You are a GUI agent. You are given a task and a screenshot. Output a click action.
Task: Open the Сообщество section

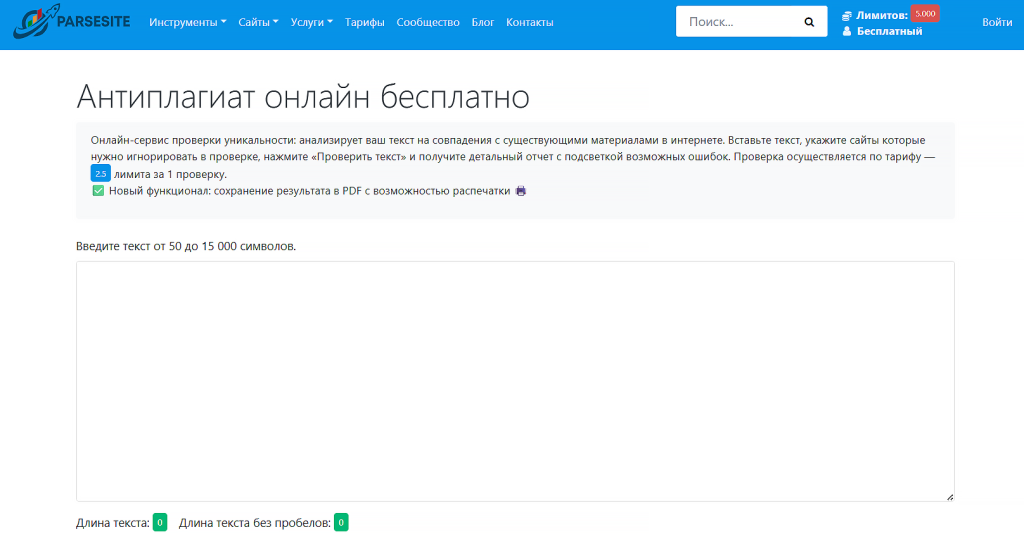tap(428, 22)
